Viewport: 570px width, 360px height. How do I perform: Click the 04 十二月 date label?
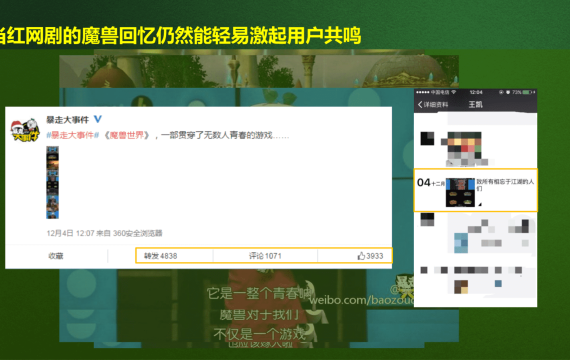(x=431, y=183)
